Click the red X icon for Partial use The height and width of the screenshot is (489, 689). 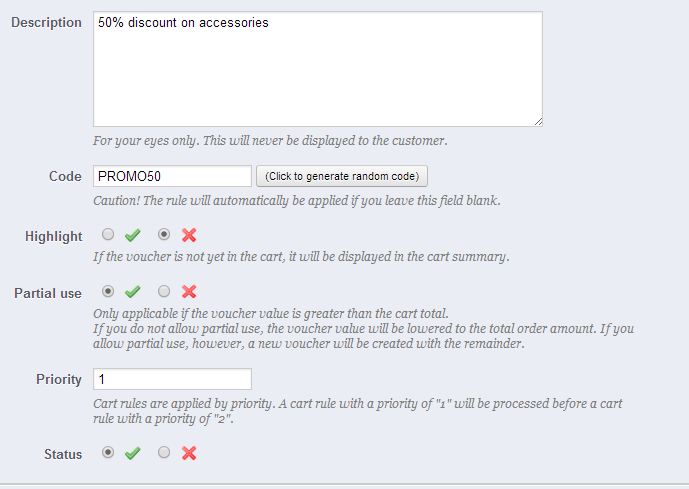click(x=189, y=292)
